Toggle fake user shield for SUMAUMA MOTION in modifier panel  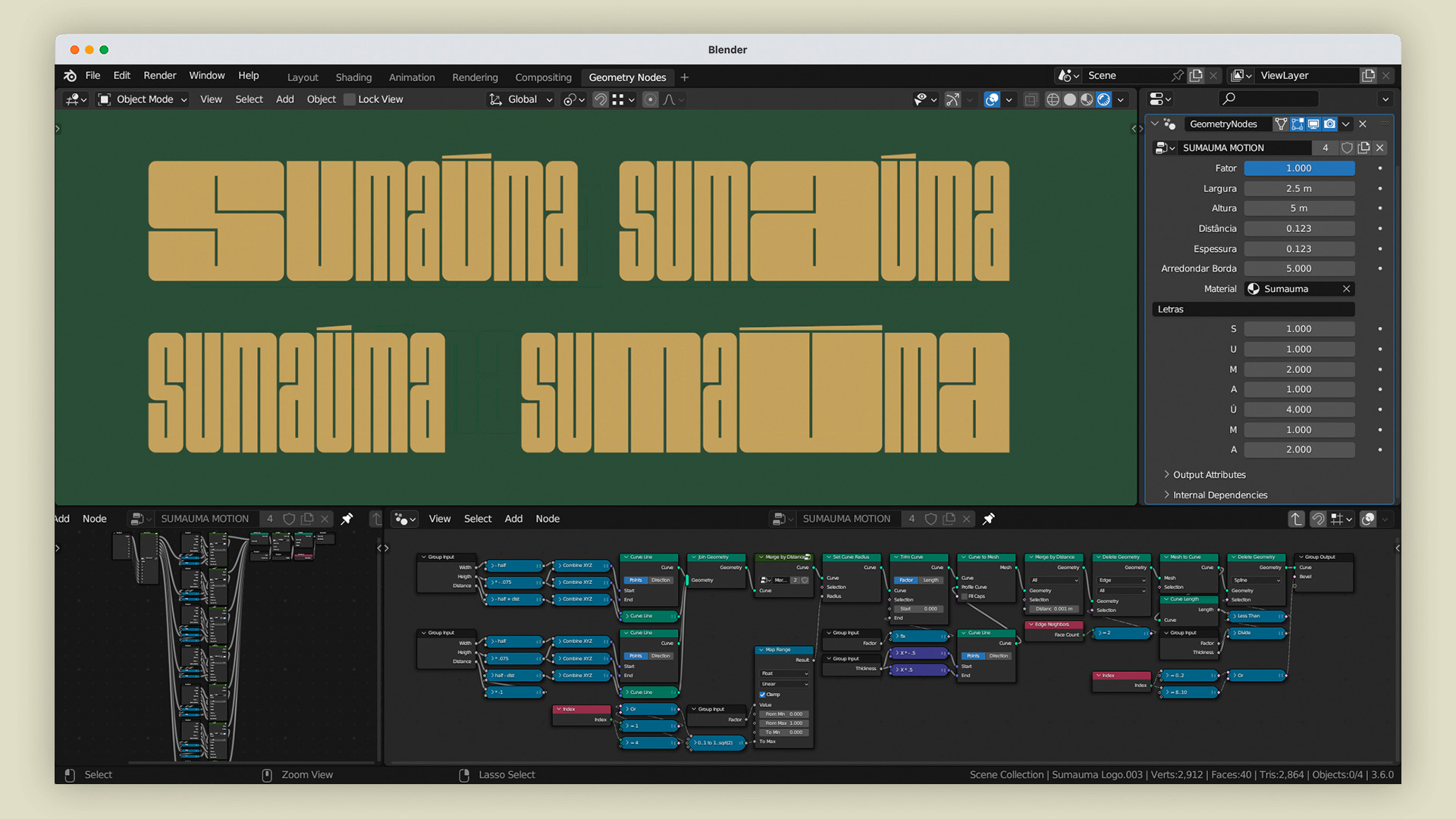point(1347,148)
